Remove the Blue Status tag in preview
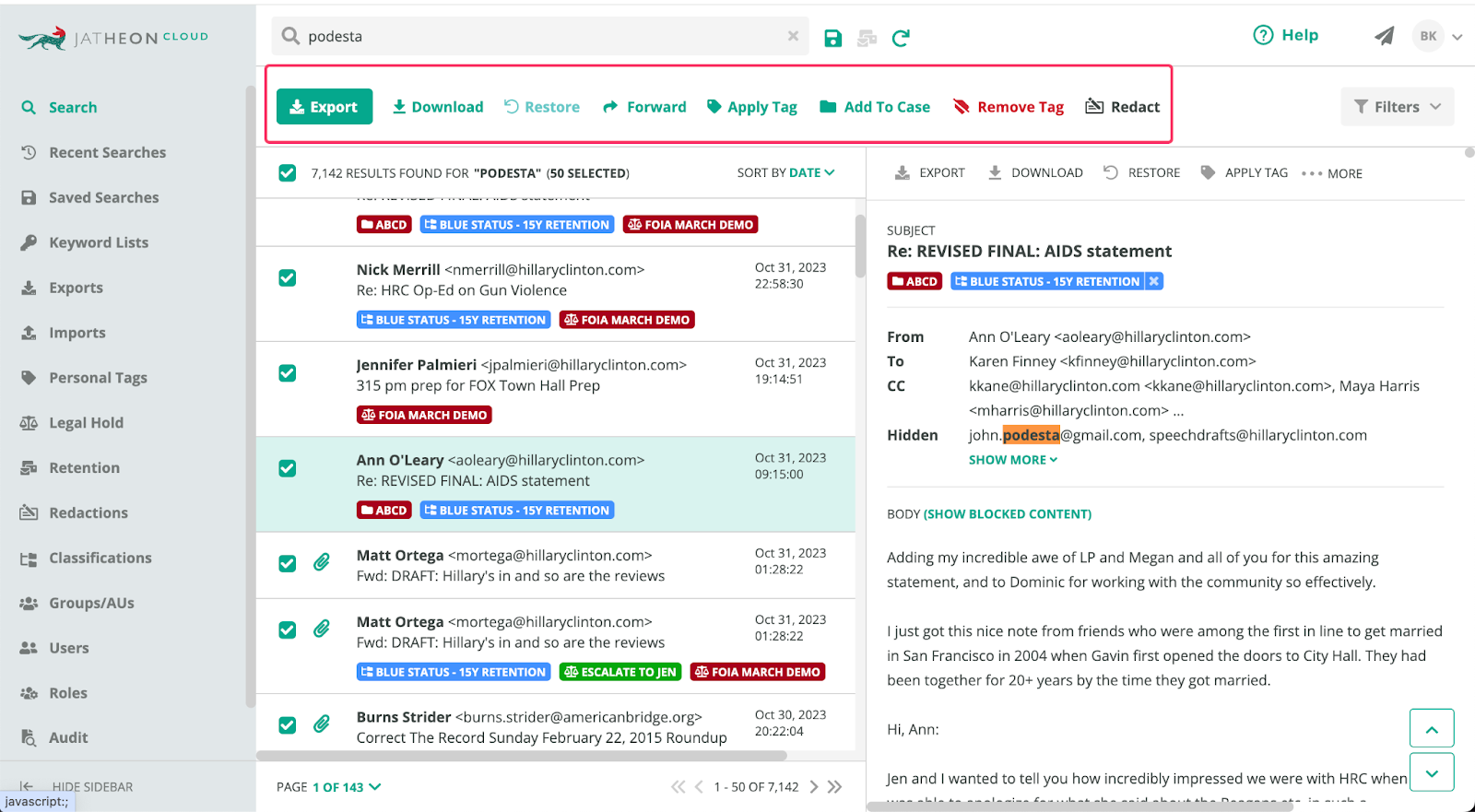The height and width of the screenshot is (812, 1475). point(1154,281)
